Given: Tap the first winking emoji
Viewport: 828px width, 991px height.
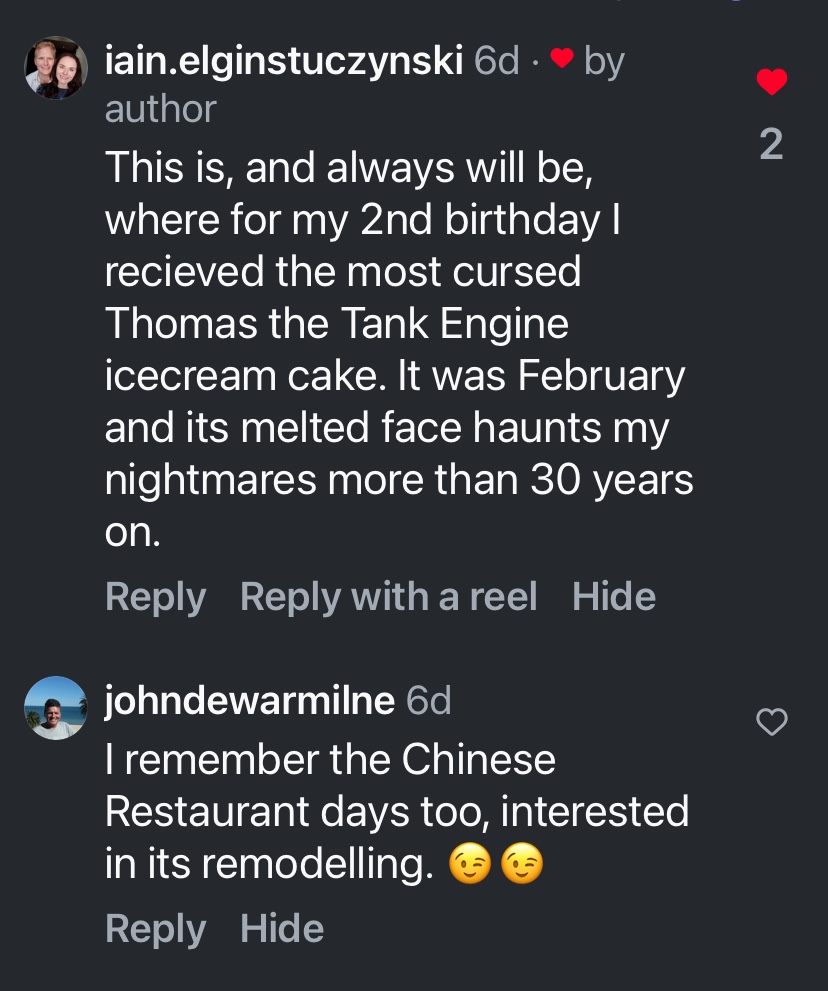Looking at the screenshot, I should tap(471, 865).
